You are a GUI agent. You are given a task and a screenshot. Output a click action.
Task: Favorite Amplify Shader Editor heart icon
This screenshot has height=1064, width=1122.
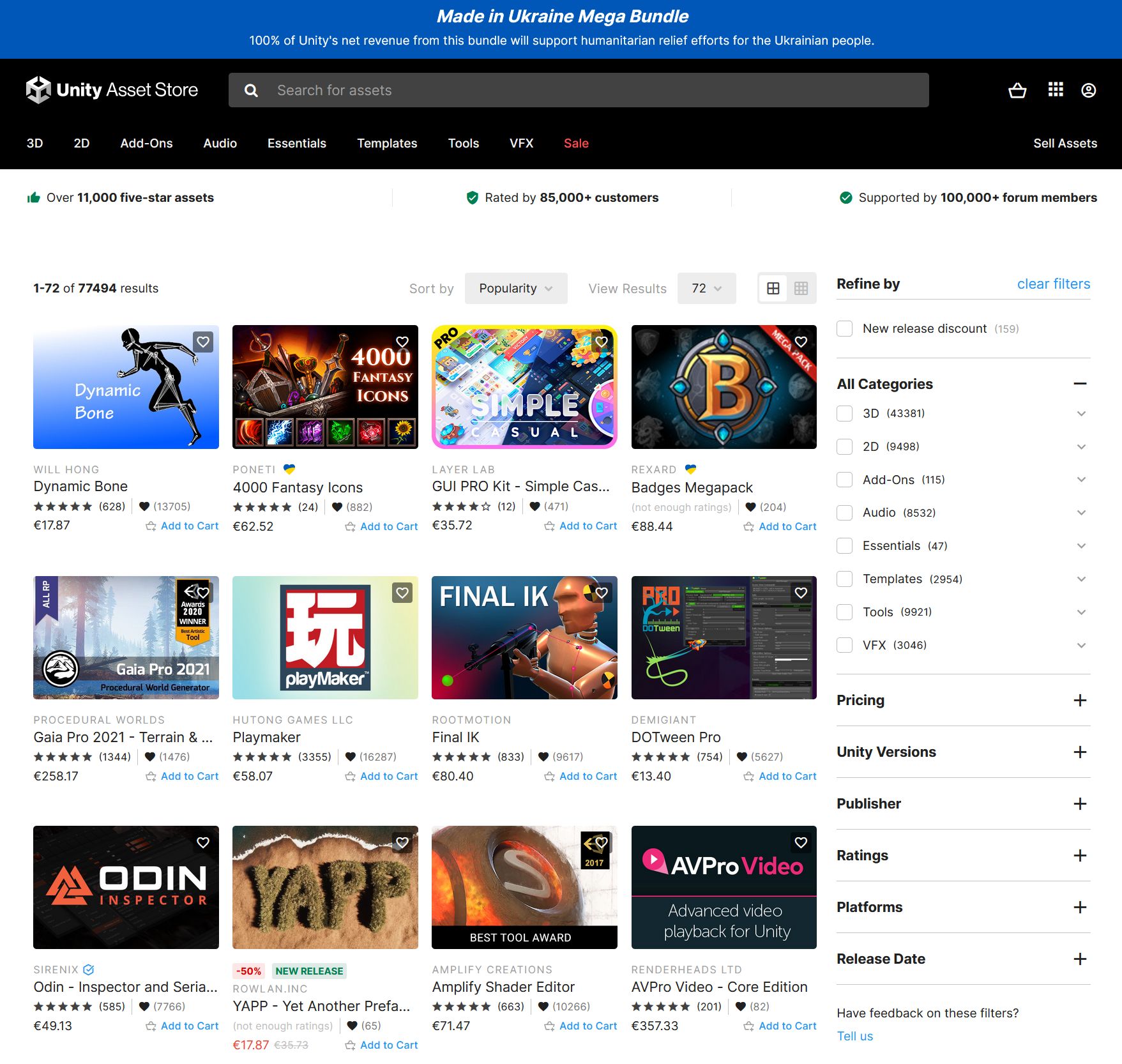pos(602,842)
